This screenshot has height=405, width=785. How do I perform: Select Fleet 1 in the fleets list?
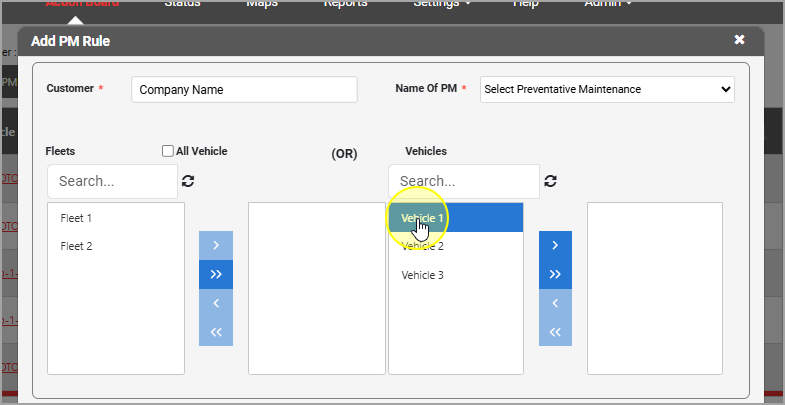pyautogui.click(x=76, y=218)
